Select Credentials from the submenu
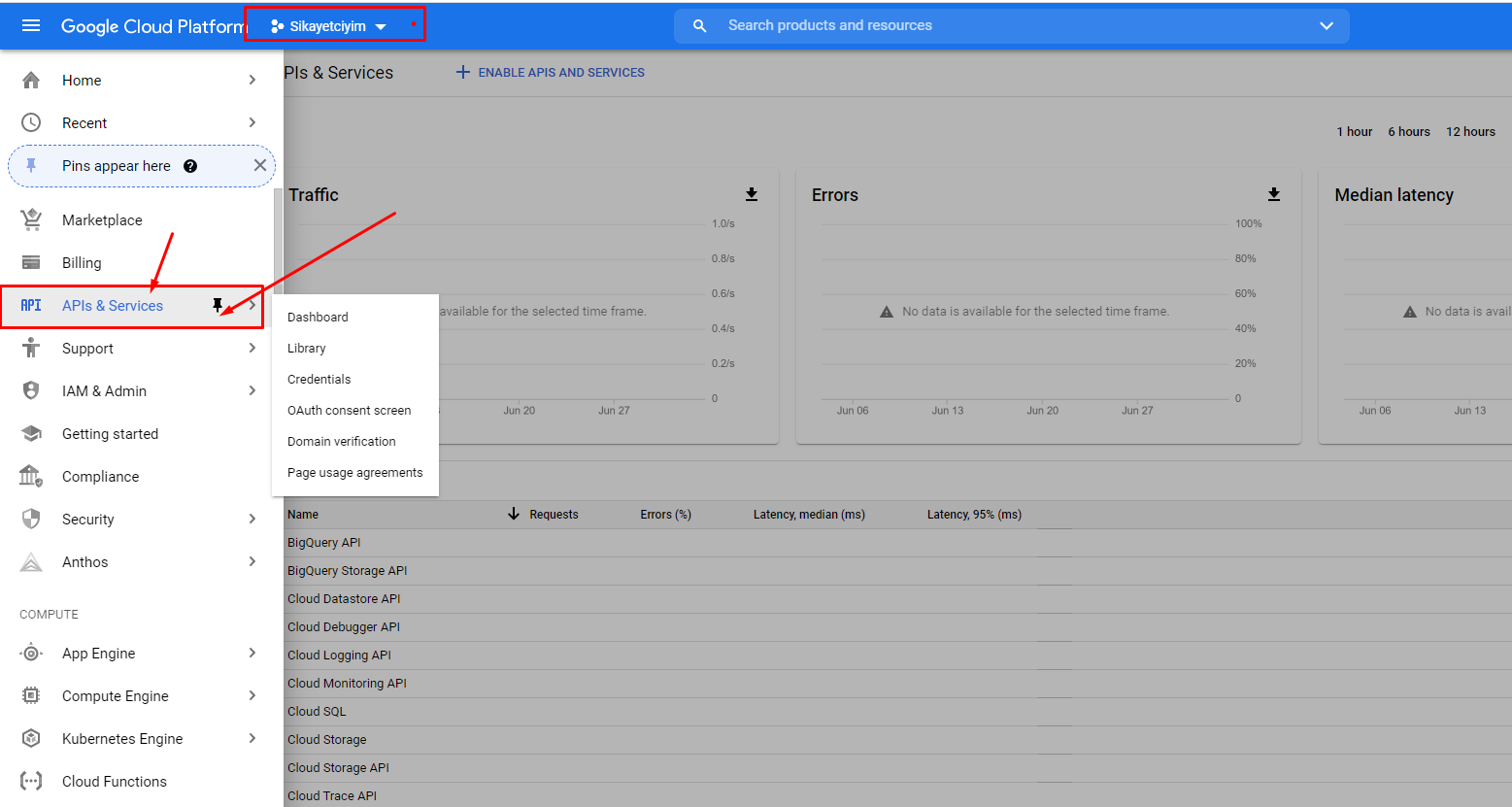The height and width of the screenshot is (807, 1512). point(319,379)
